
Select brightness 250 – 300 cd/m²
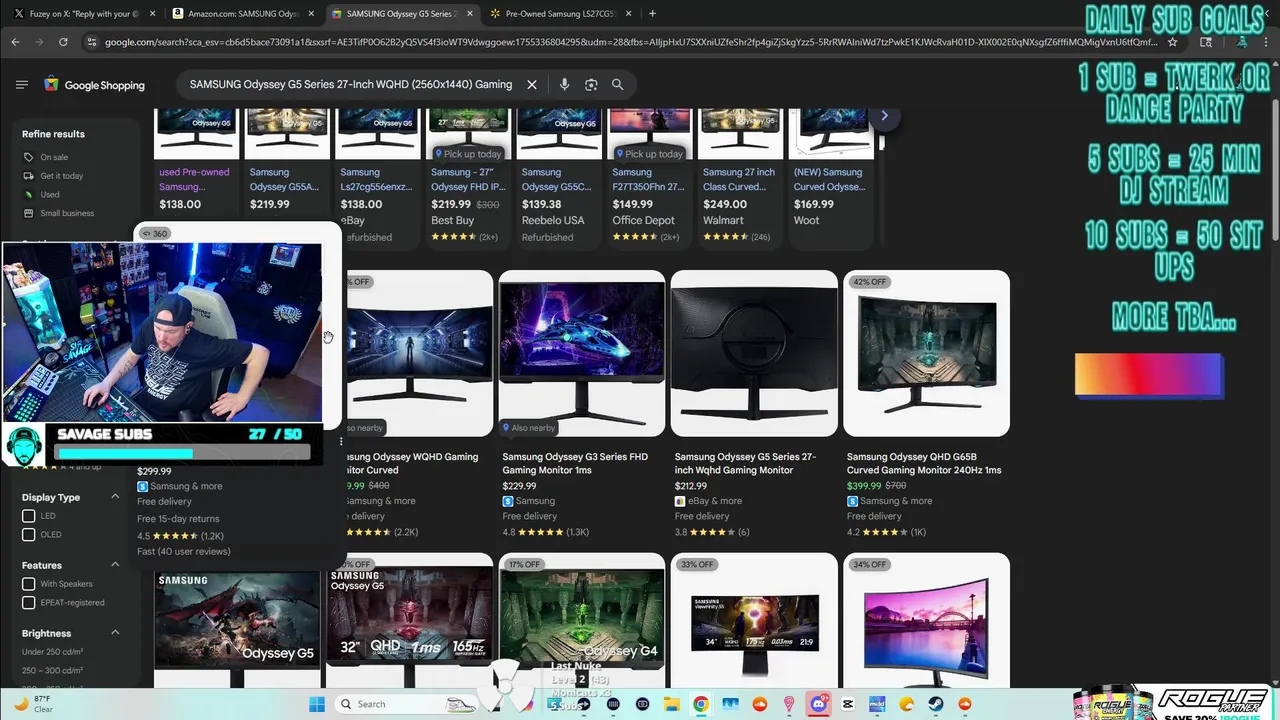click(53, 670)
